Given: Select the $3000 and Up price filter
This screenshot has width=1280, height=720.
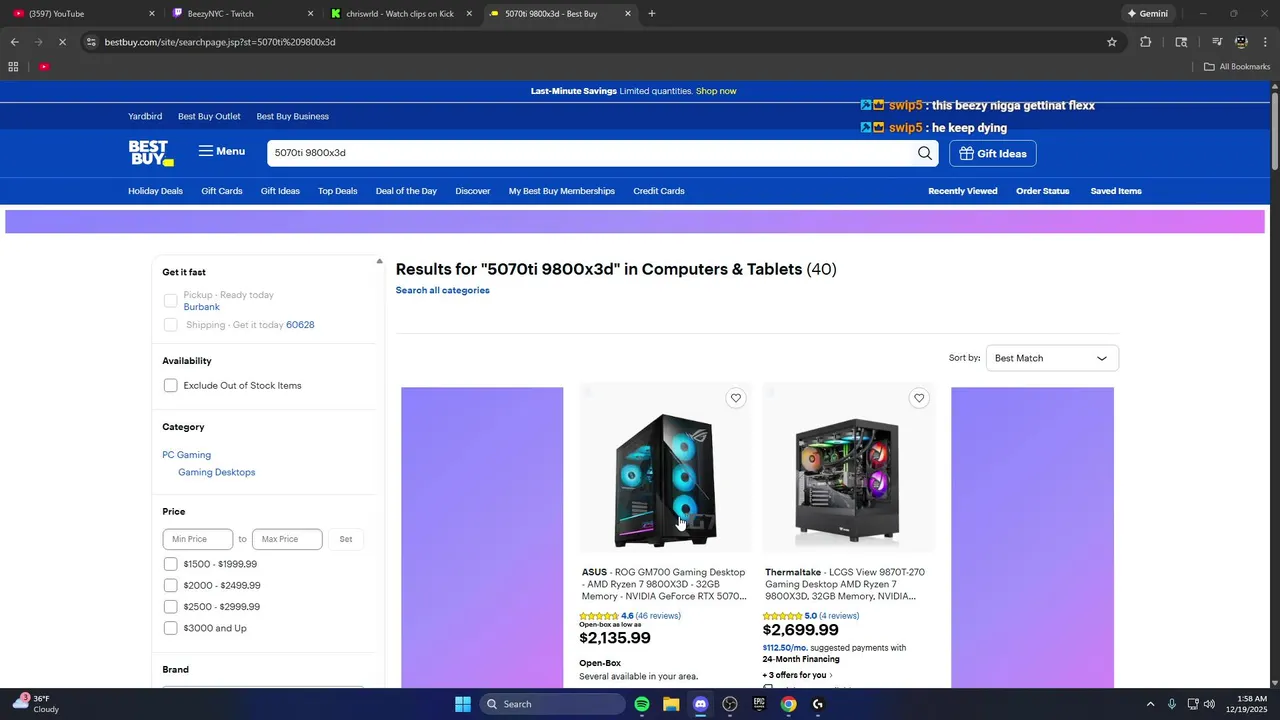Looking at the screenshot, I should click(x=170, y=628).
